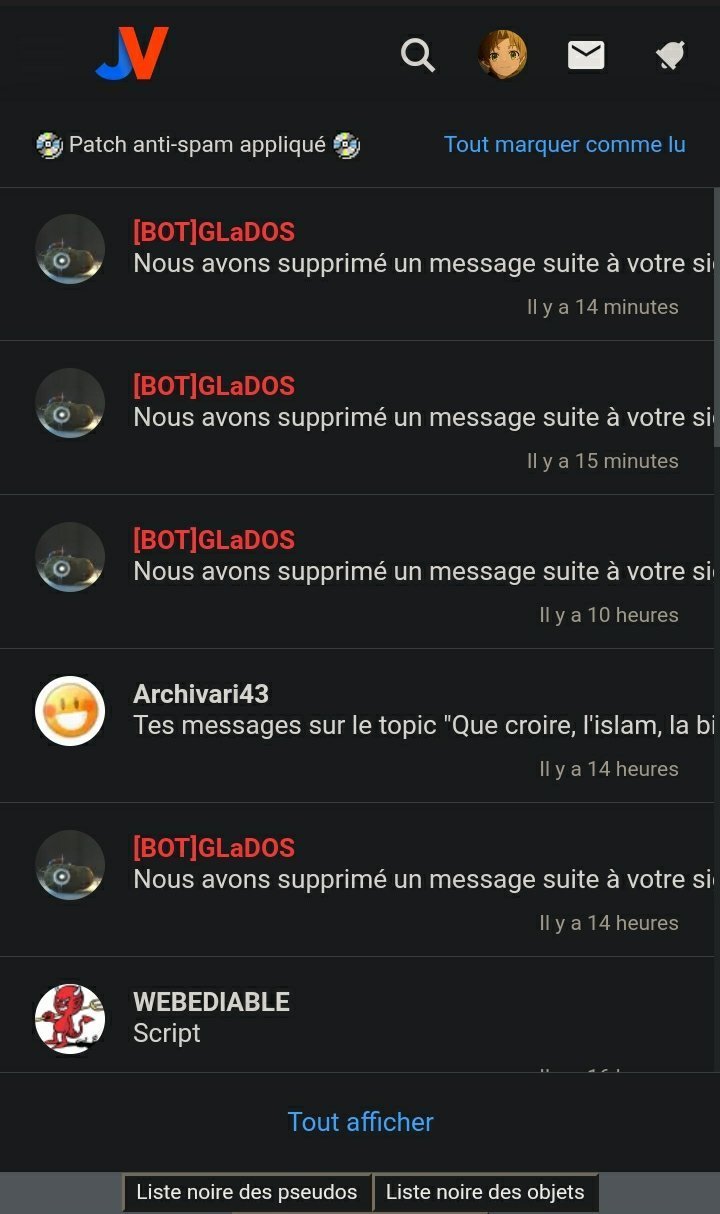The height and width of the screenshot is (1214, 720).
Task: Click the notification panel scrollbar
Action: click(x=717, y=316)
